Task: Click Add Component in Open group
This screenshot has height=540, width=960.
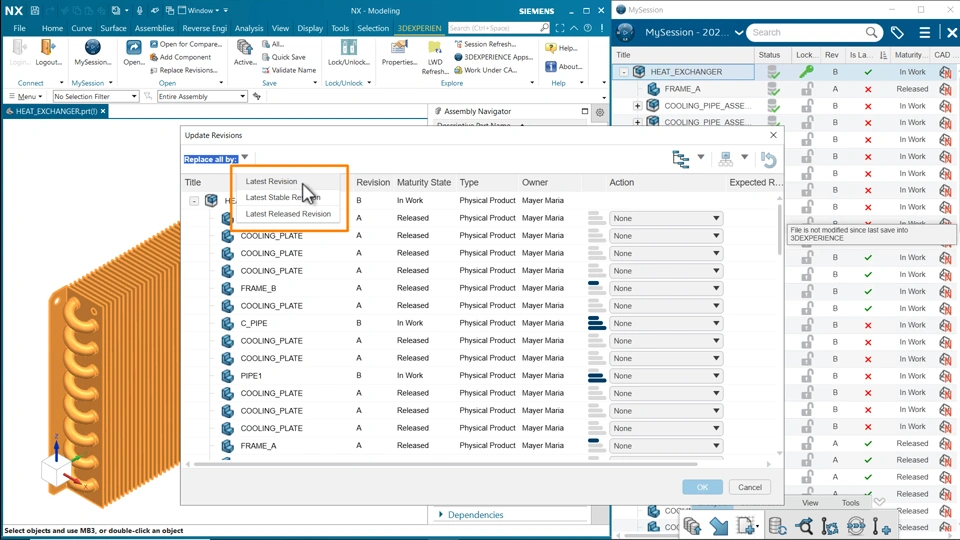Action: click(x=185, y=57)
